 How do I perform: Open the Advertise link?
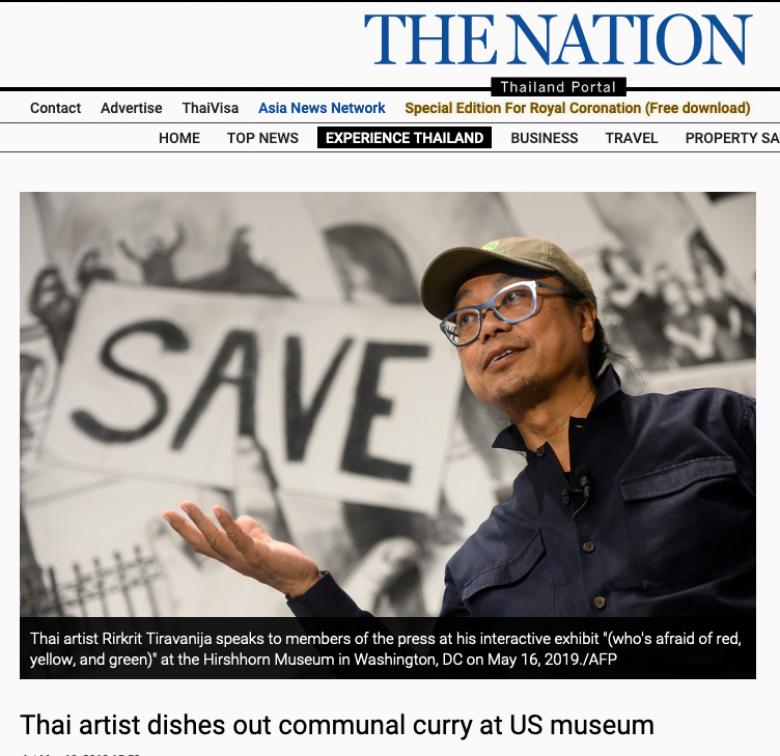[x=131, y=108]
